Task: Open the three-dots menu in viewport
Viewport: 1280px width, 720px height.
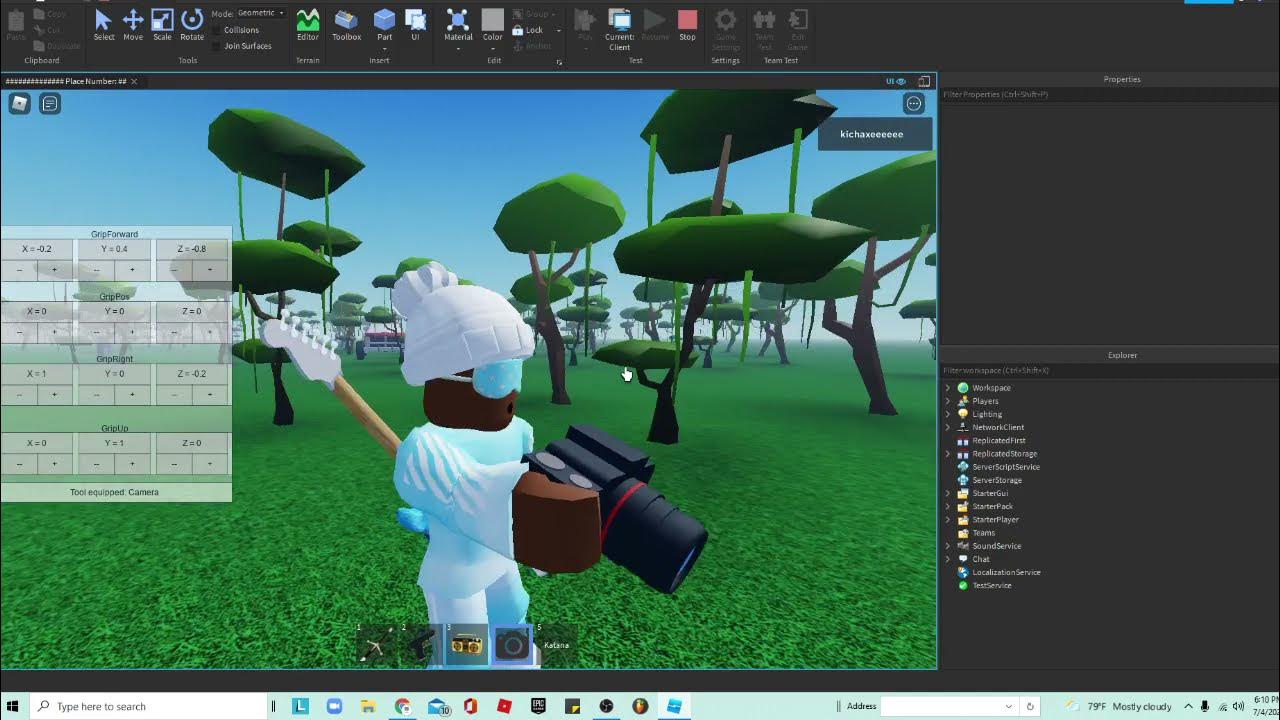Action: (x=914, y=103)
